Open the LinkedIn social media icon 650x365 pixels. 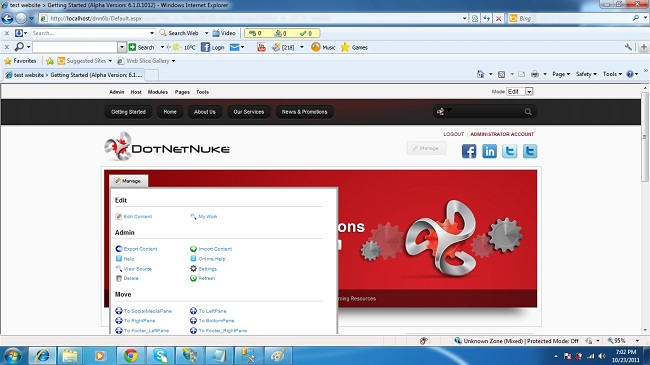[489, 151]
